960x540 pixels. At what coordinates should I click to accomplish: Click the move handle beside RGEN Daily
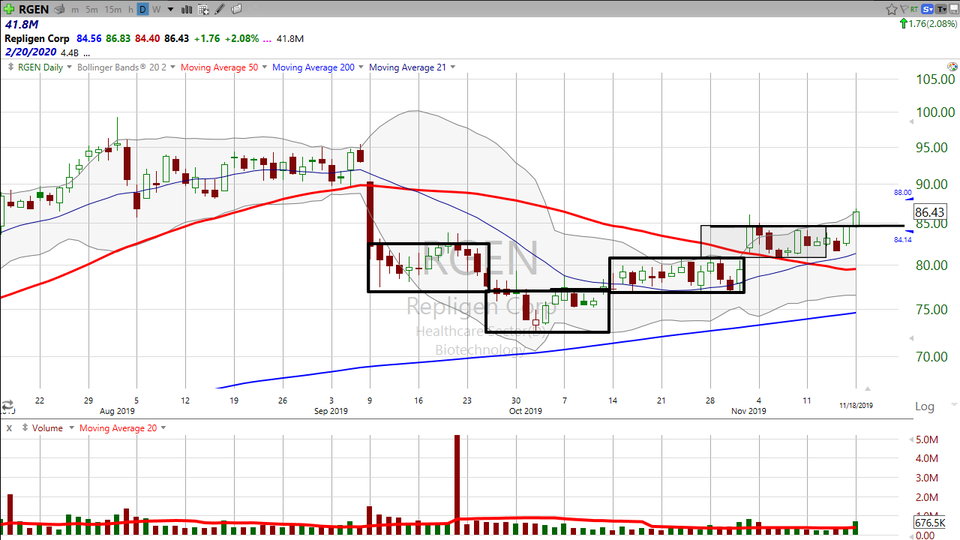(x=10, y=67)
